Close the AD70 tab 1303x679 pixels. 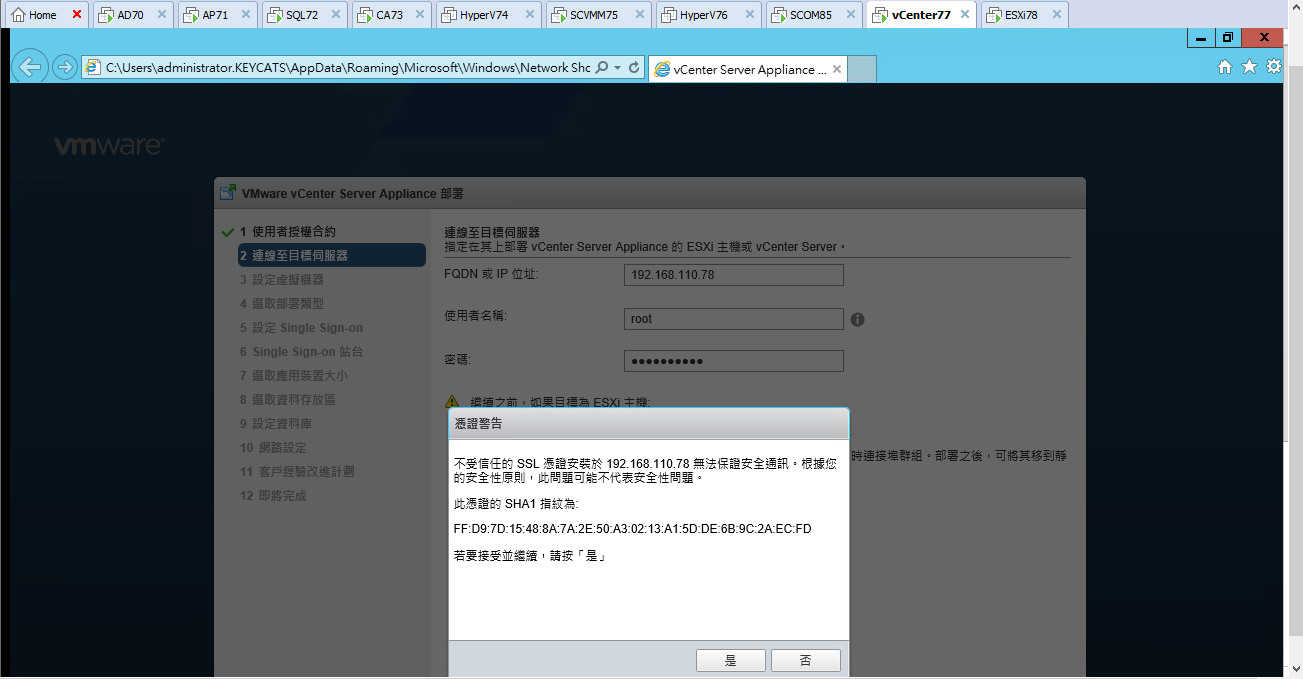pos(162,15)
